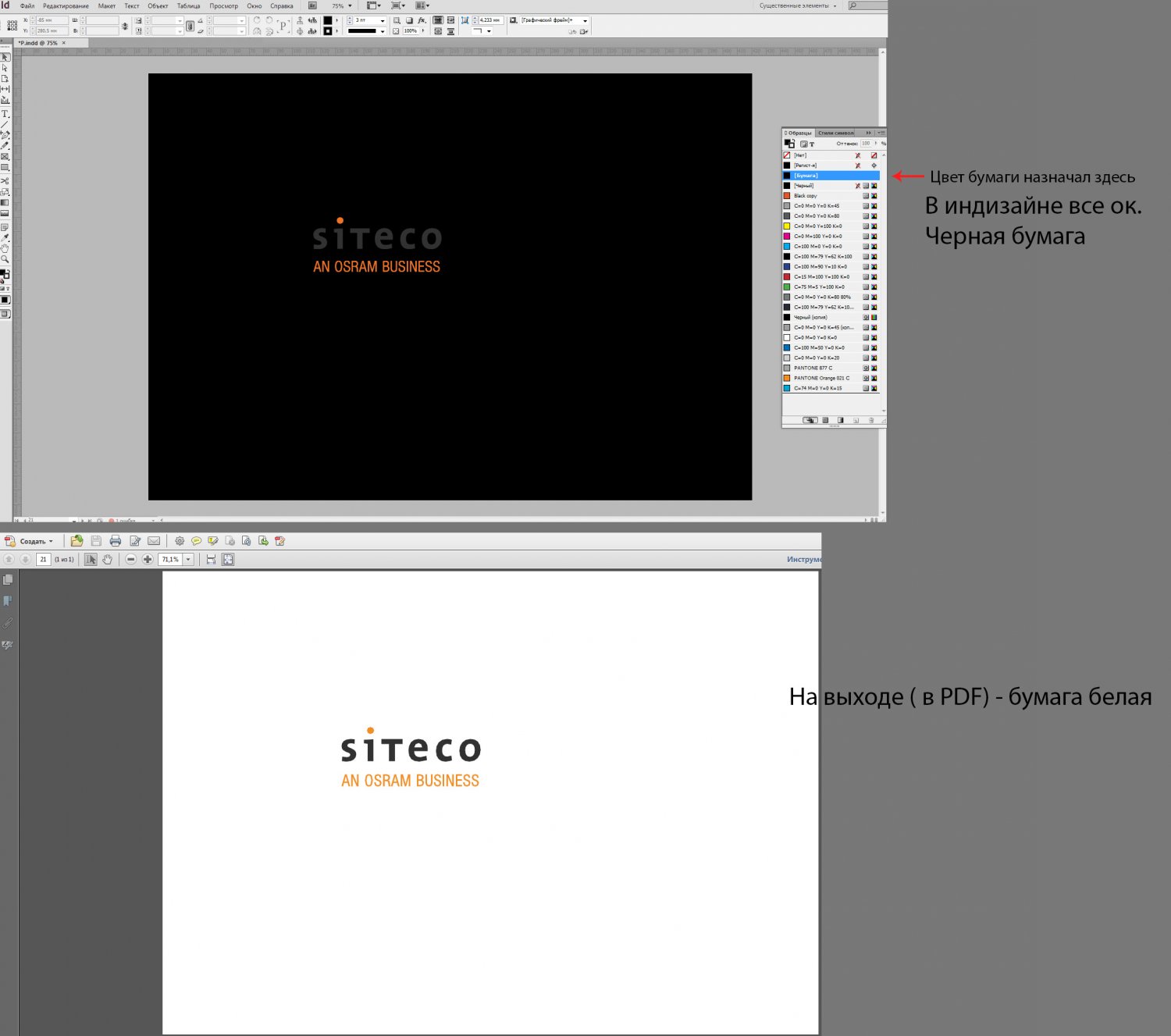The image size is (1171, 1036).
Task: Click the fit page width icon in Acrobat
Action: [x=211, y=560]
